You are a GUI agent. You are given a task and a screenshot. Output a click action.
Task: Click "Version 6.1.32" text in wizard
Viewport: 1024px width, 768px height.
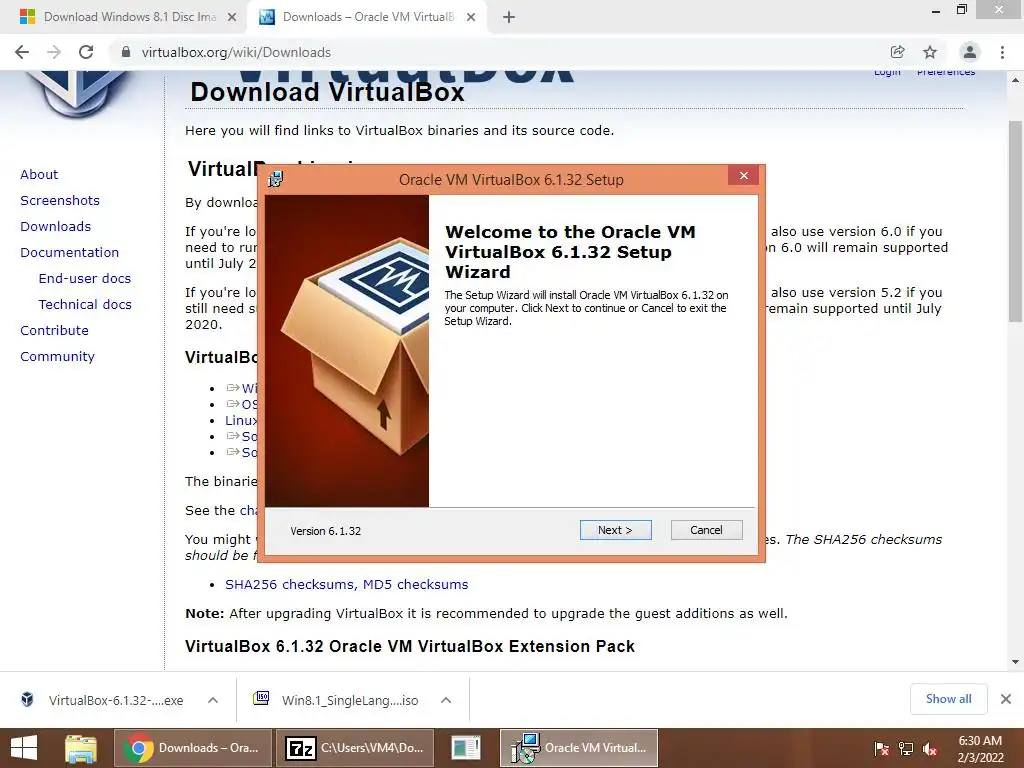pyautogui.click(x=325, y=531)
